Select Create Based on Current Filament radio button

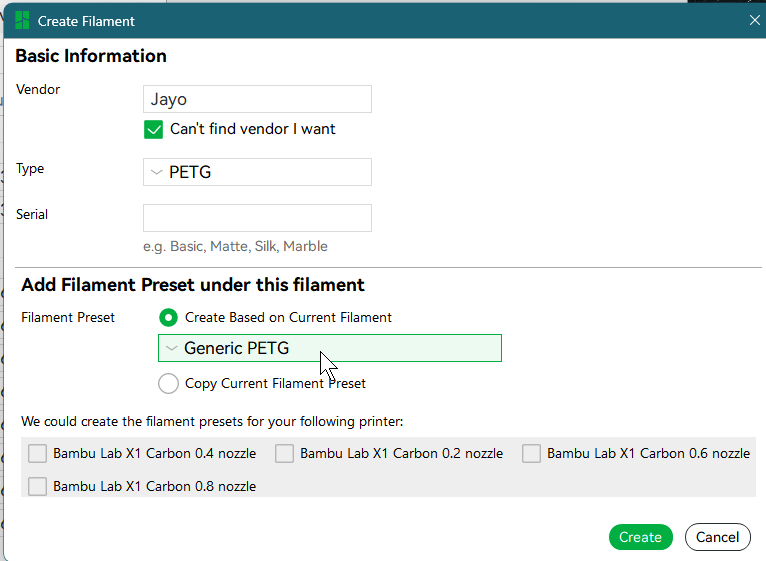point(169,318)
